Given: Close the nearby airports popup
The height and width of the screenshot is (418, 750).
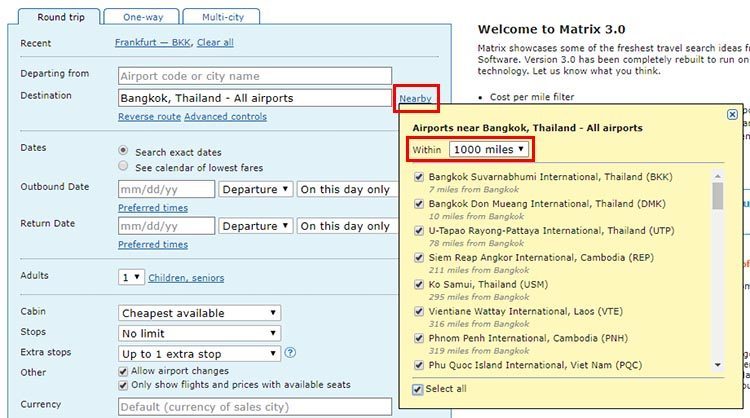Looking at the screenshot, I should tap(732, 115).
